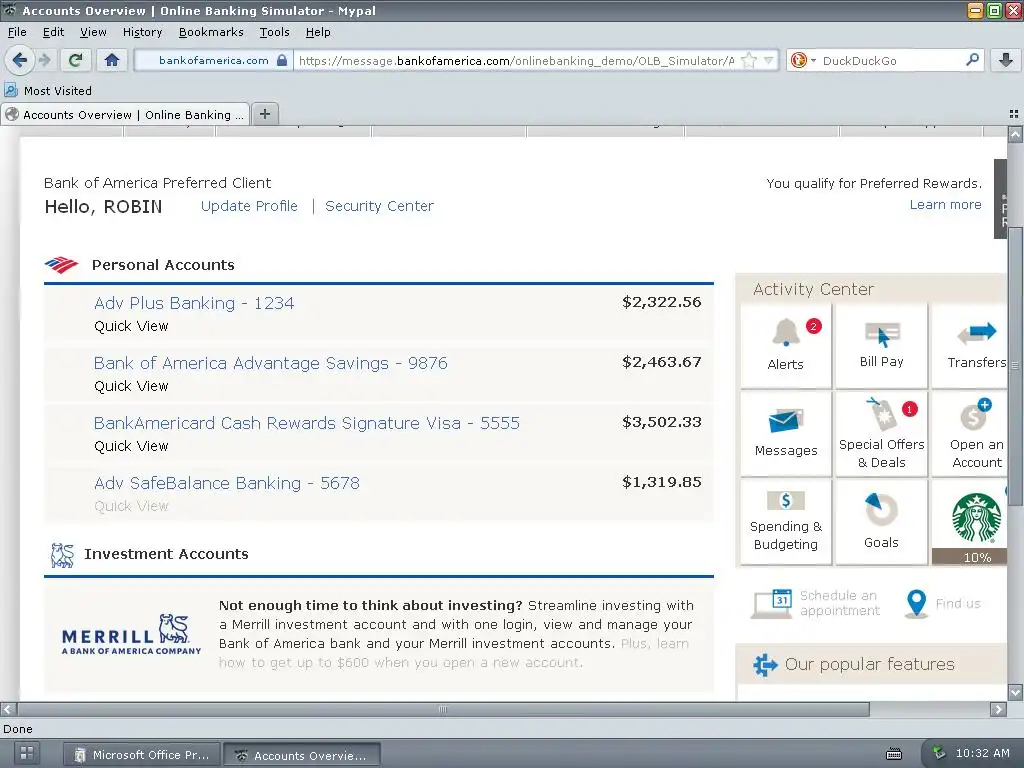Open the Tools menu
The width and height of the screenshot is (1024, 768).
click(x=274, y=32)
